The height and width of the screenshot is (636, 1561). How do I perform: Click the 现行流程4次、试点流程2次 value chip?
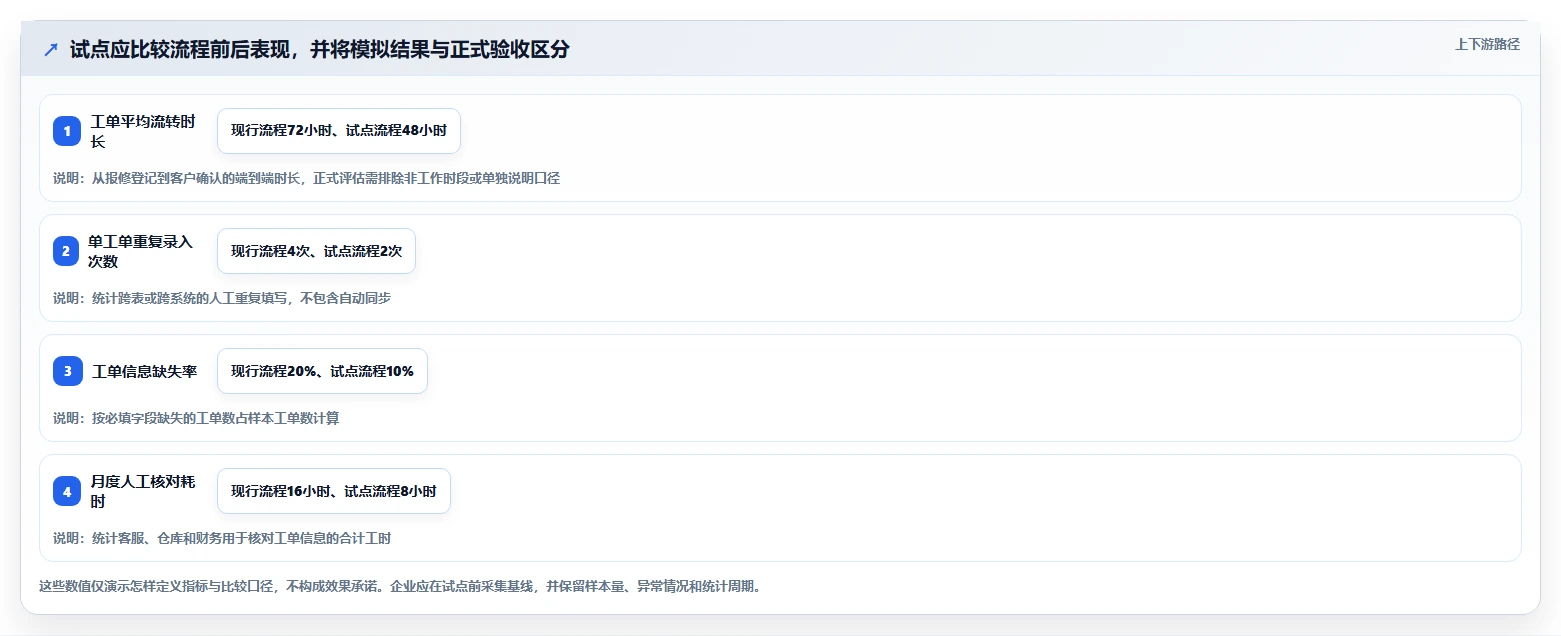316,251
